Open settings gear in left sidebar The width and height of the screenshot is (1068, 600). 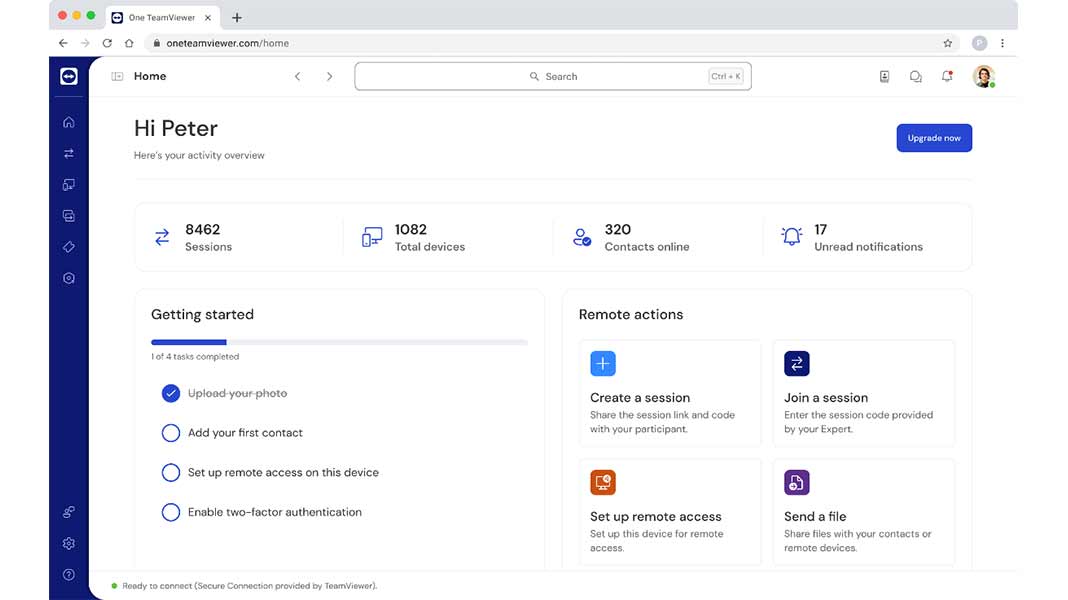click(69, 543)
